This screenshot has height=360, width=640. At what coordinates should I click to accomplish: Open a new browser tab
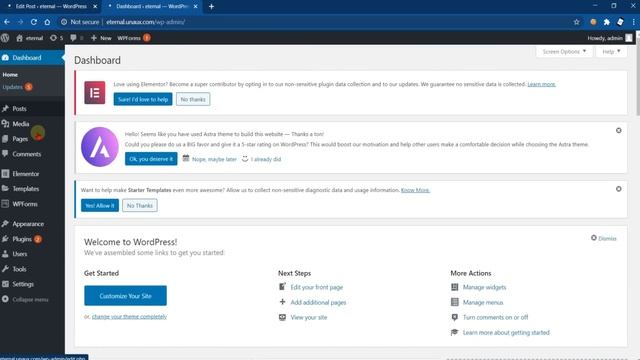[211, 7]
